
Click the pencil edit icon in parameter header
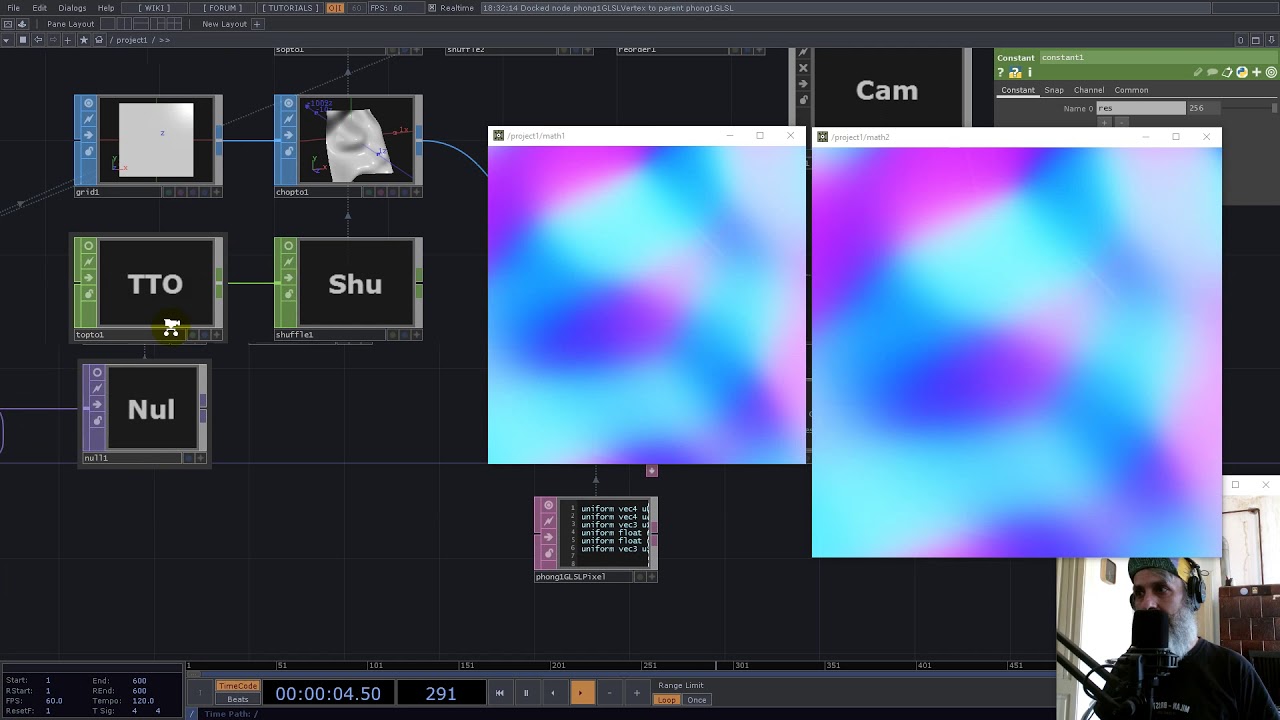click(1198, 72)
